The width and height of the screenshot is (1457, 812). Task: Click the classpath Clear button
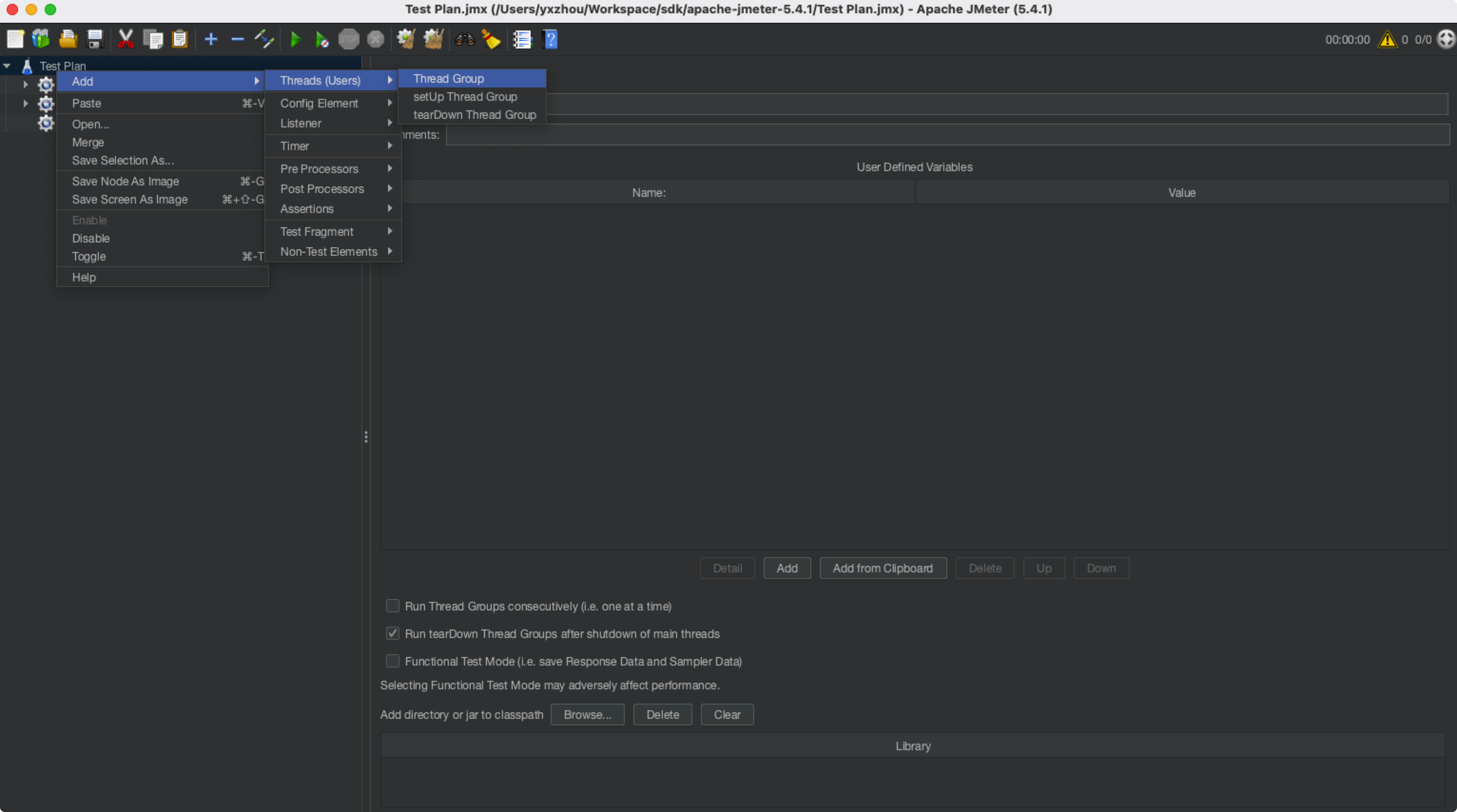(727, 715)
